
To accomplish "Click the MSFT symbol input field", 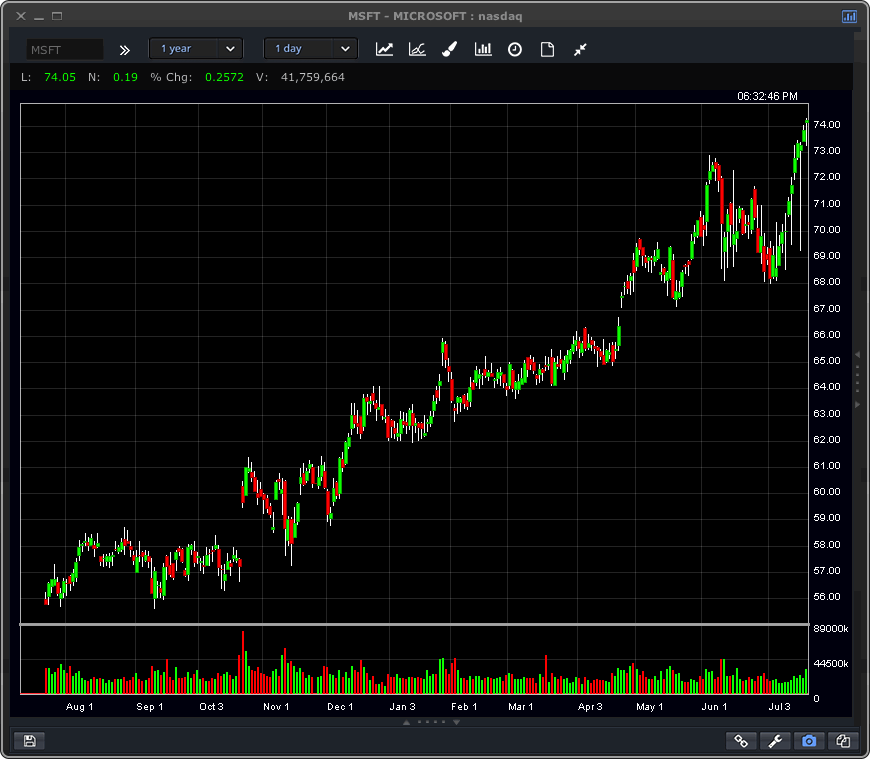I will [x=64, y=49].
